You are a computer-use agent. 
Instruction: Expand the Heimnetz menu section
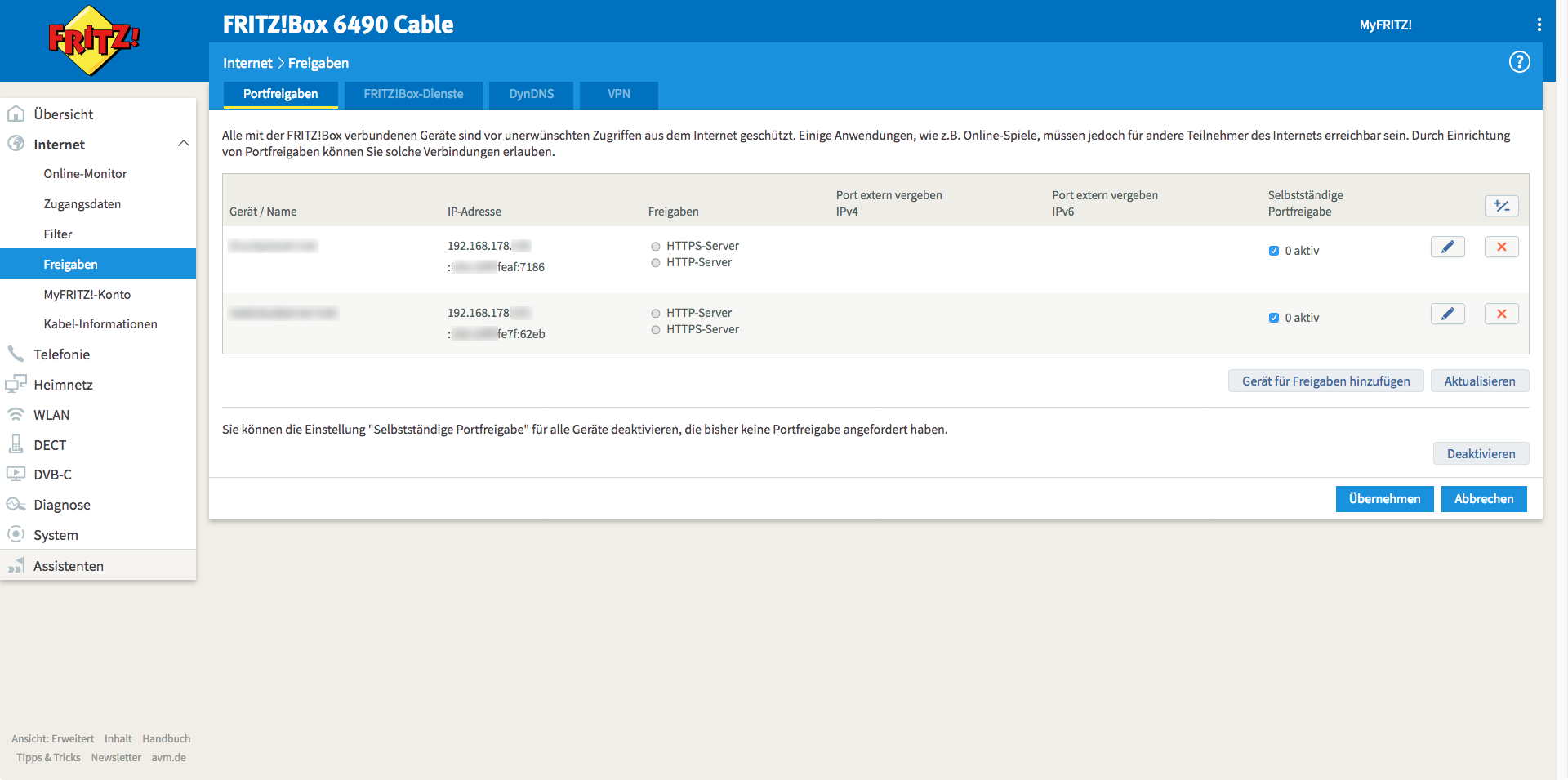point(63,385)
